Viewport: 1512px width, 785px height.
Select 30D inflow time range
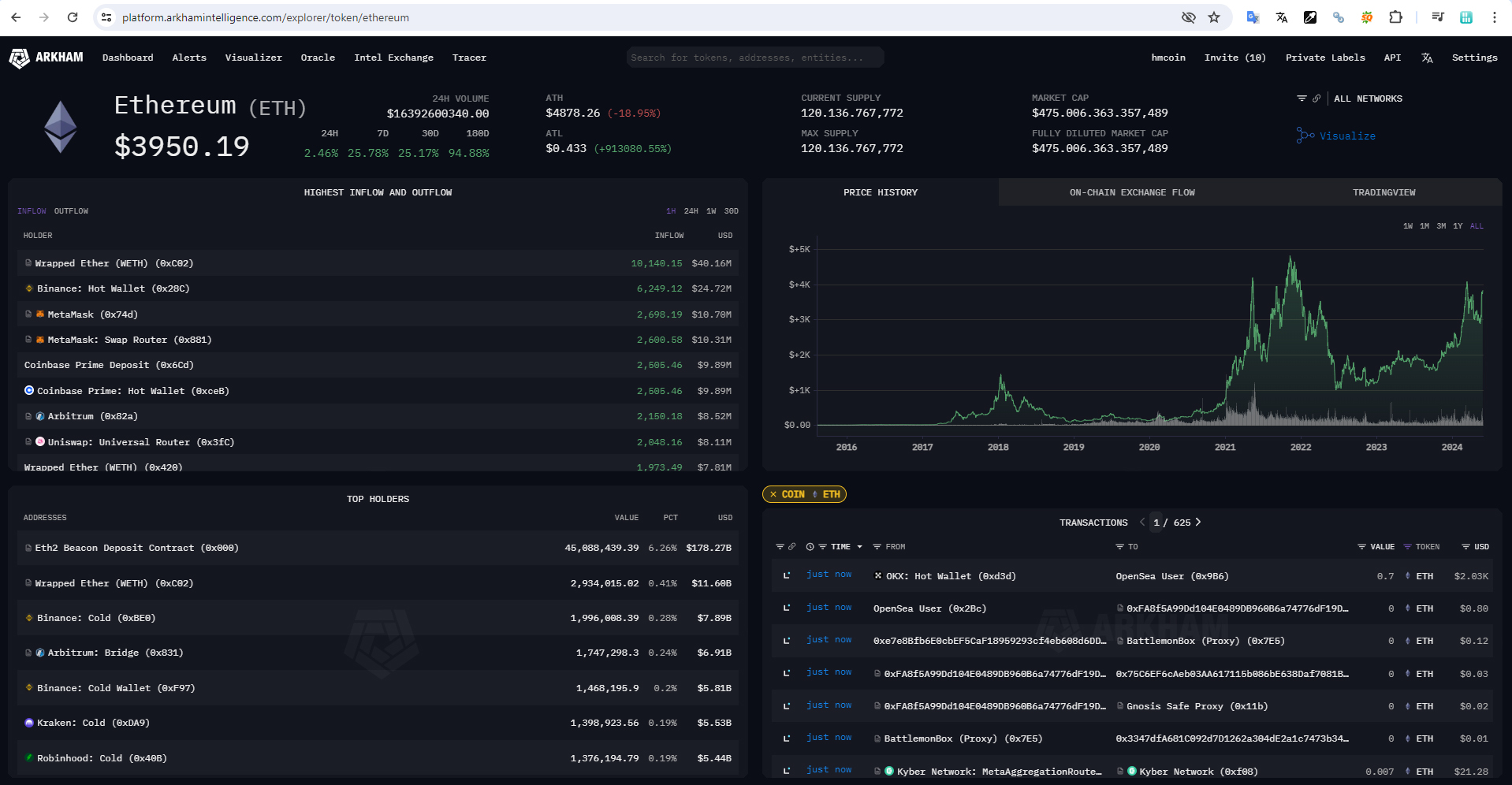click(x=732, y=211)
